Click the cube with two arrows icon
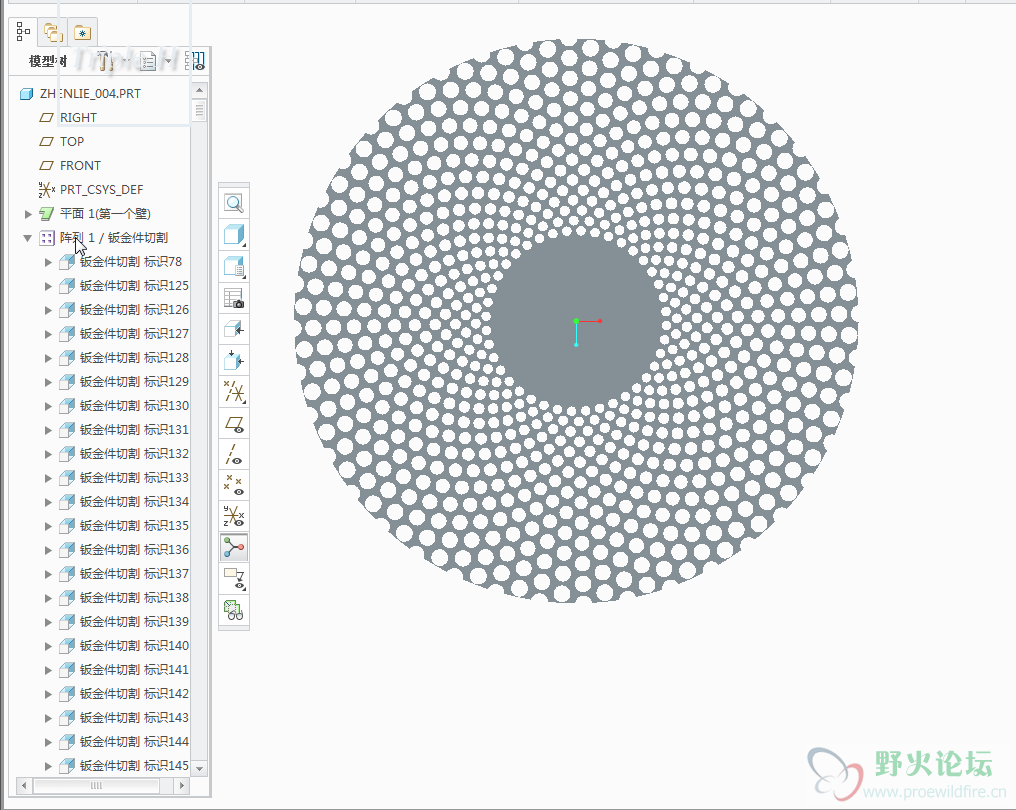 (x=234, y=360)
